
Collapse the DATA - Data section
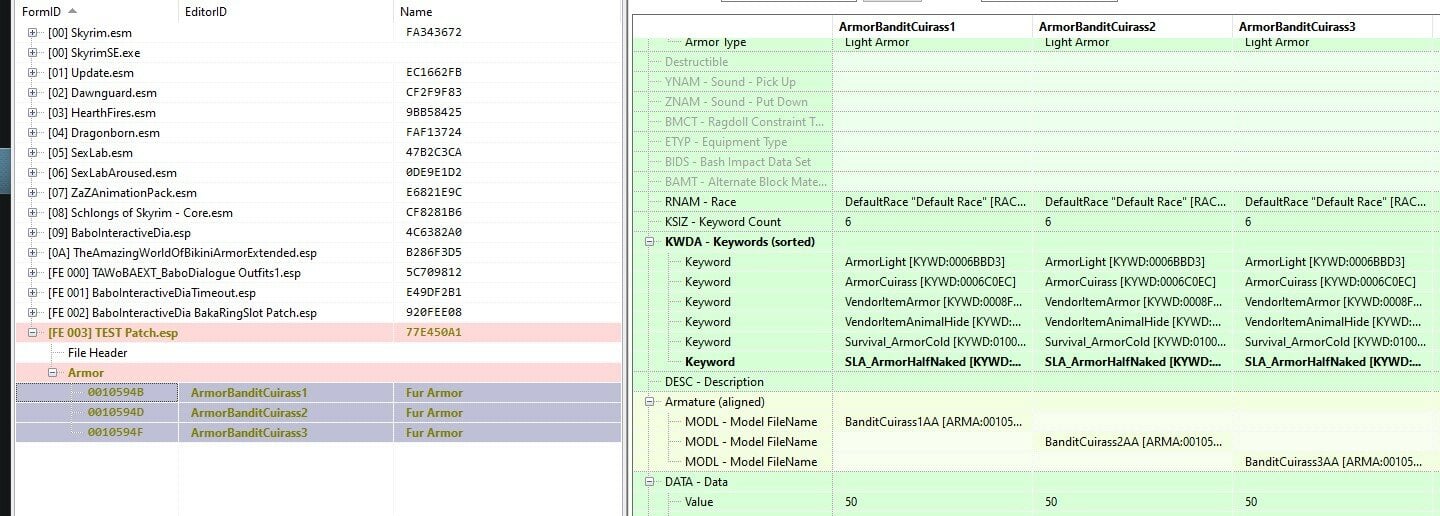point(650,482)
